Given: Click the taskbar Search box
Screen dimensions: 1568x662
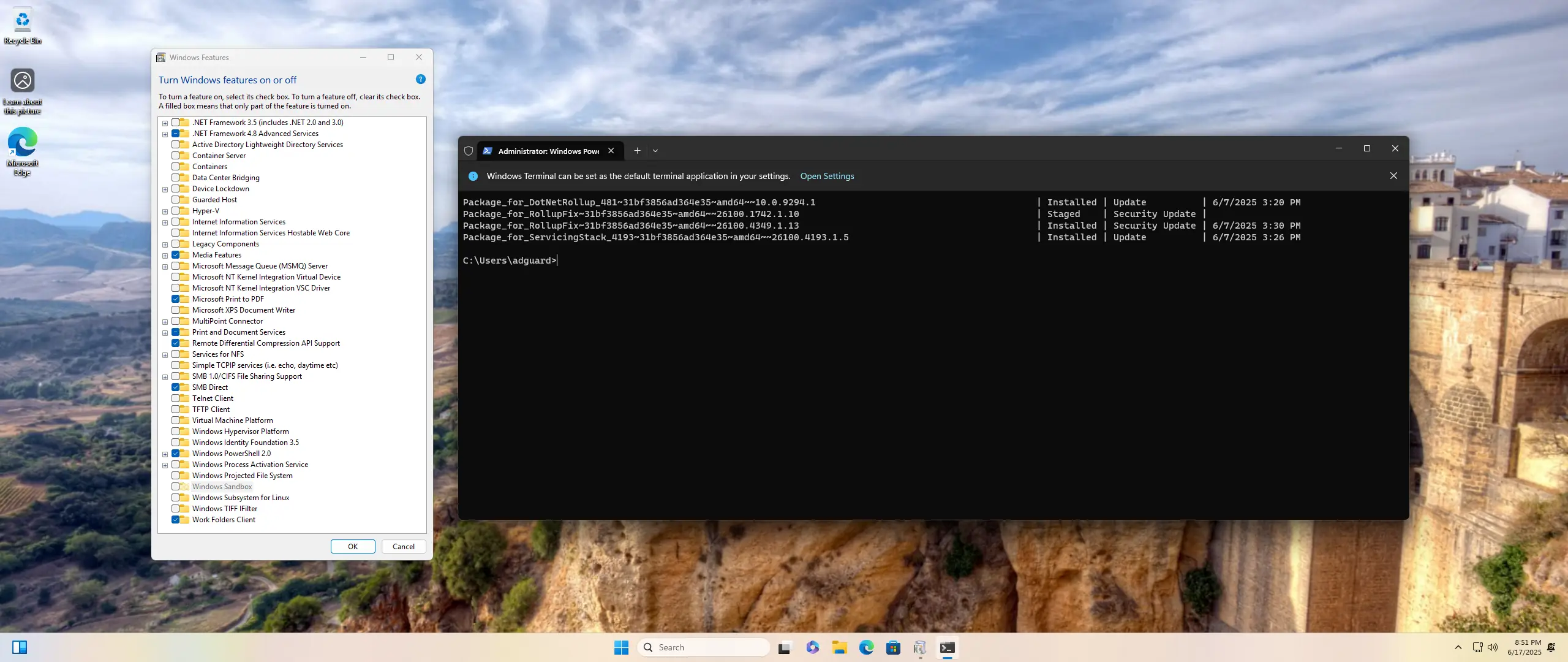Looking at the screenshot, I should [x=704, y=647].
